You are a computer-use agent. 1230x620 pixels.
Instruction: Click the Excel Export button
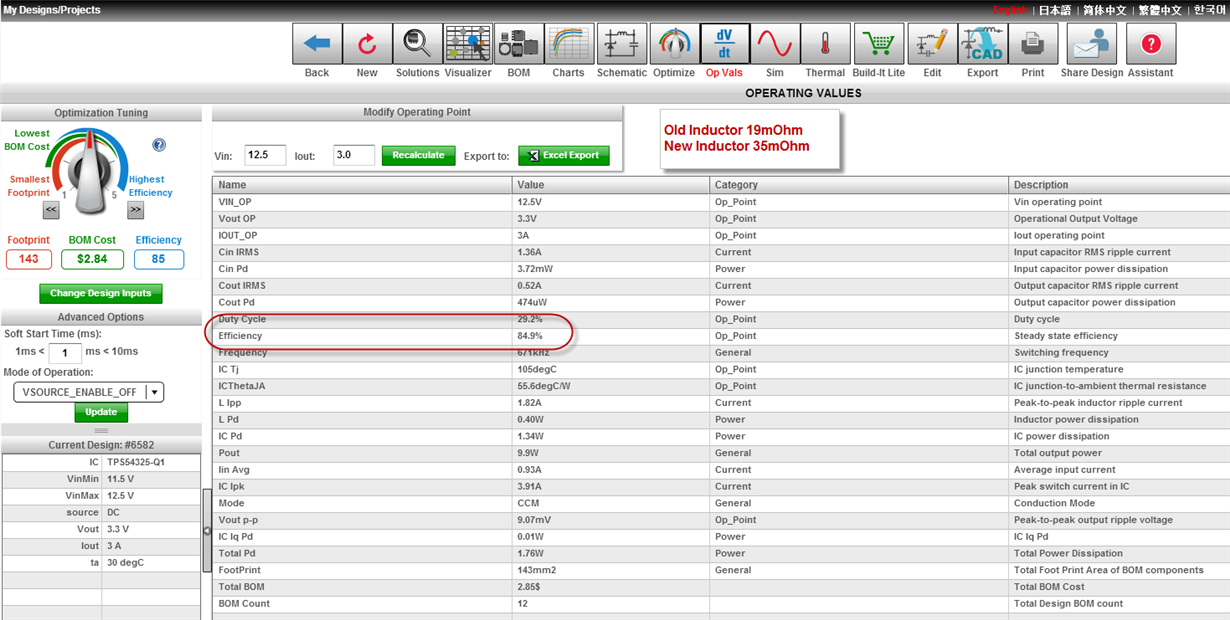pos(563,156)
